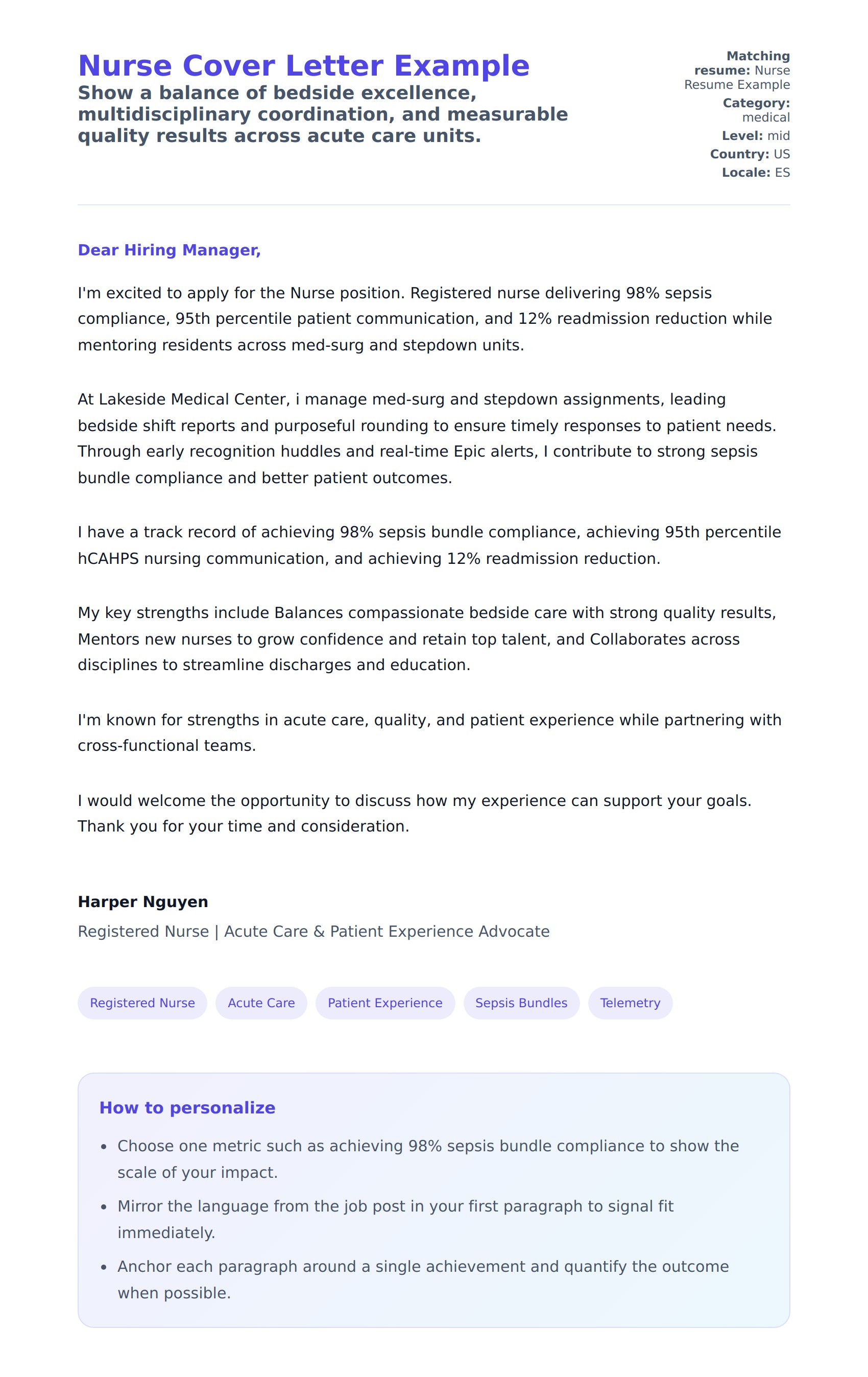The height and width of the screenshot is (1377, 868).
Task: Click the Lakeside Medical Center paragraph
Action: tap(426, 438)
